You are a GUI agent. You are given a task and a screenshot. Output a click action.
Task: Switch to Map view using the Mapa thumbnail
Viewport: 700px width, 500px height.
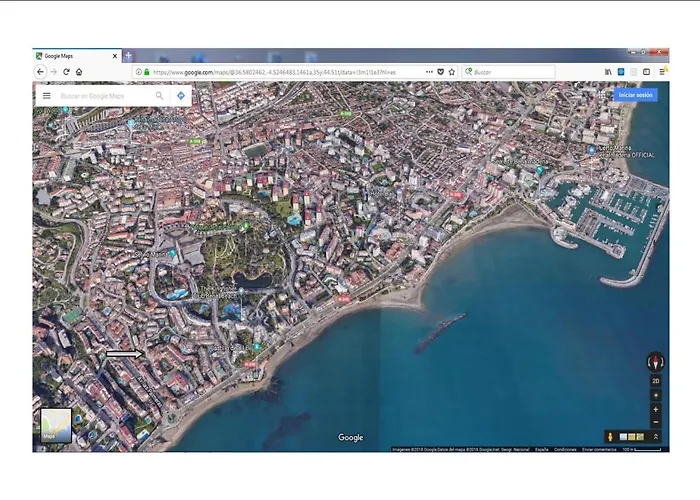[x=56, y=425]
